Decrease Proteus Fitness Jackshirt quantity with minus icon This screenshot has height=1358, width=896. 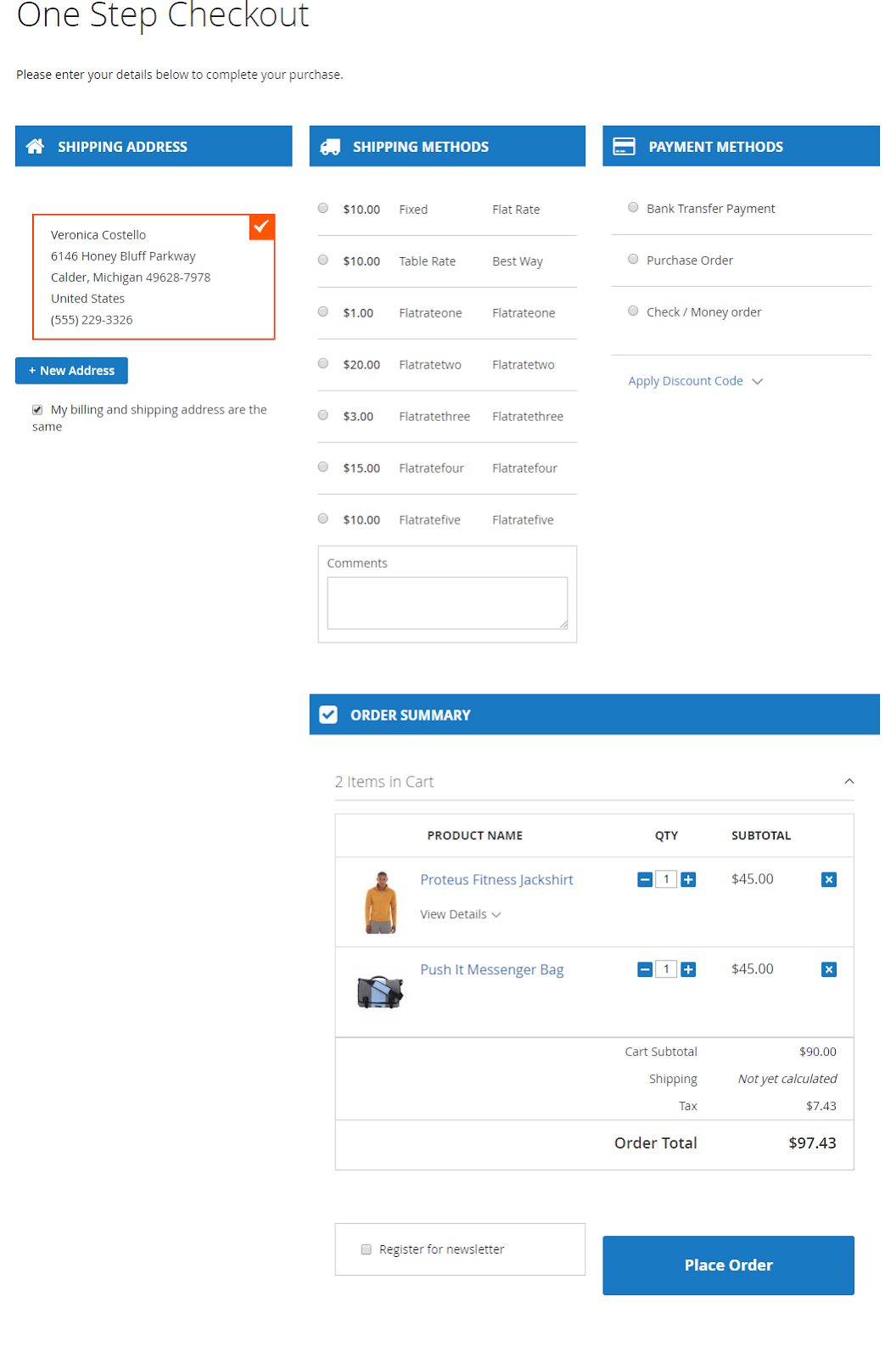pos(645,880)
